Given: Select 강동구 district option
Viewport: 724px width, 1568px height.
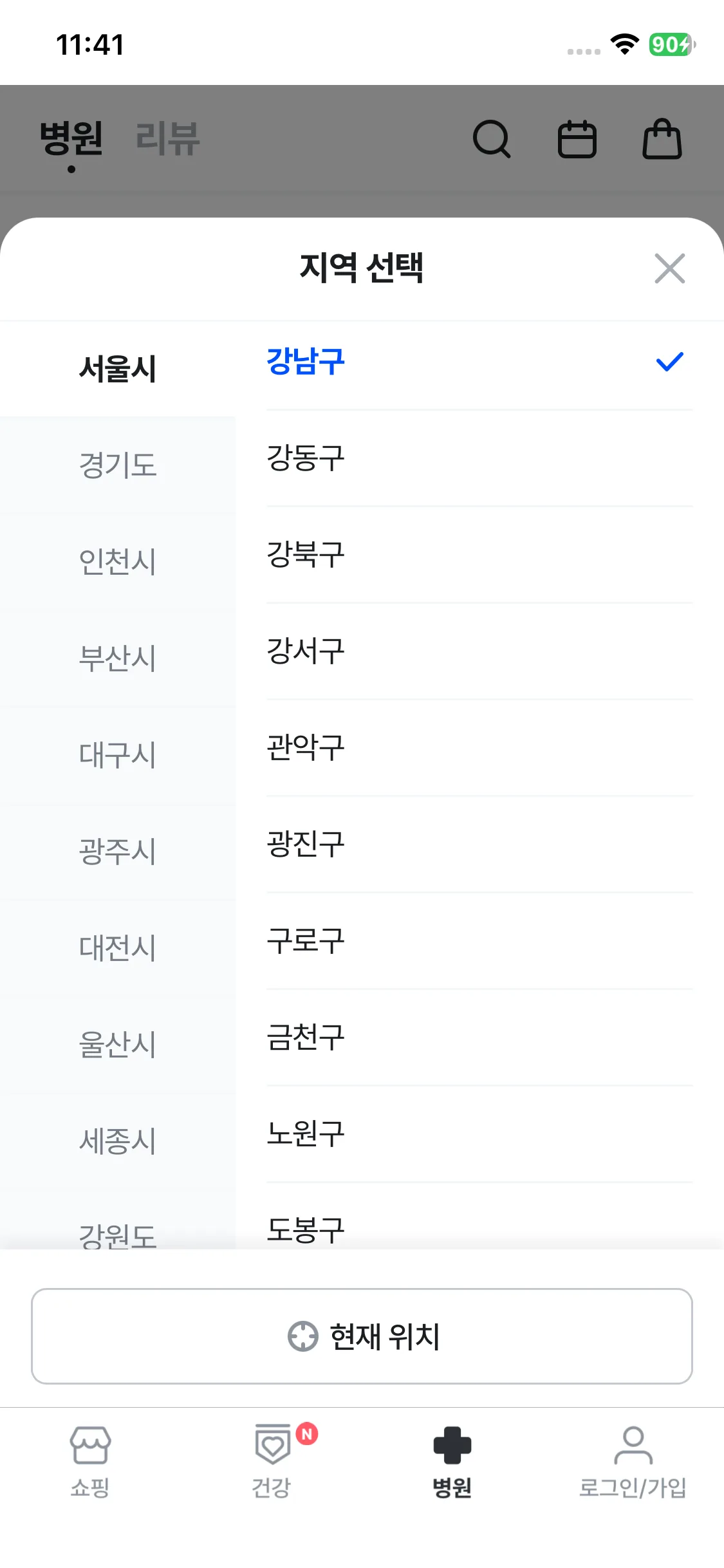Looking at the screenshot, I should tap(306, 458).
